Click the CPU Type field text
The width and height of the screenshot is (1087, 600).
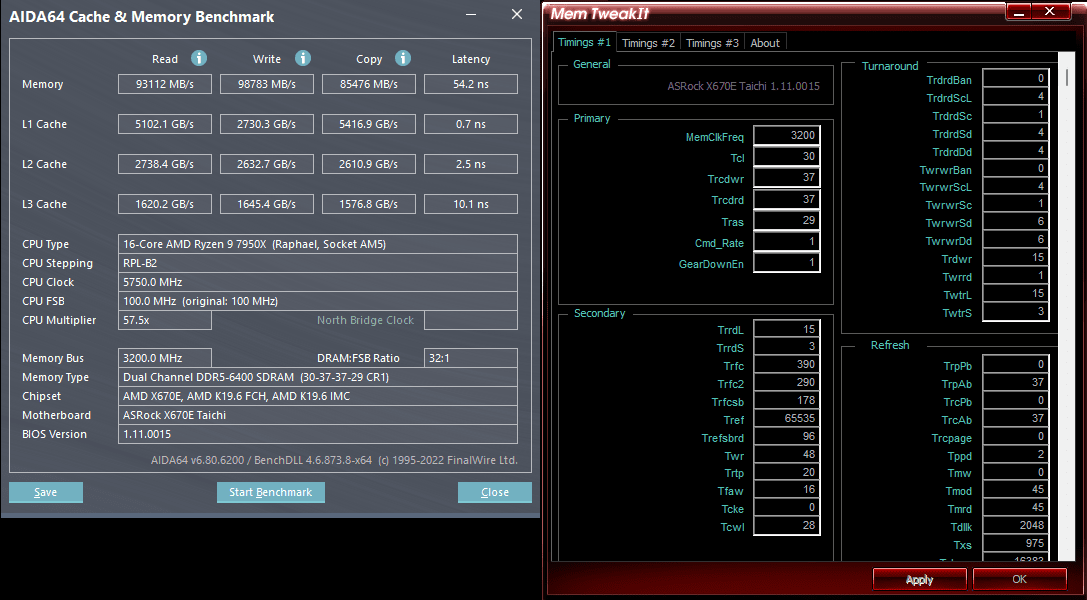tap(254, 244)
